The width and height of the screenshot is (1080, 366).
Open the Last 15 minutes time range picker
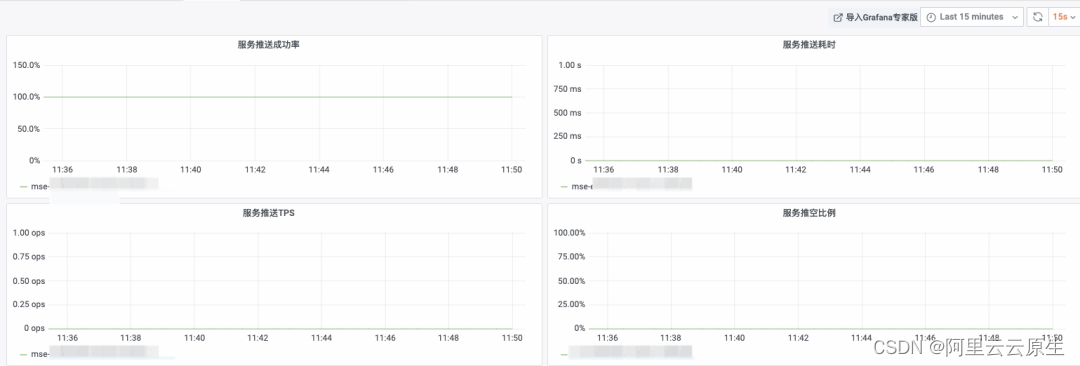pos(972,17)
